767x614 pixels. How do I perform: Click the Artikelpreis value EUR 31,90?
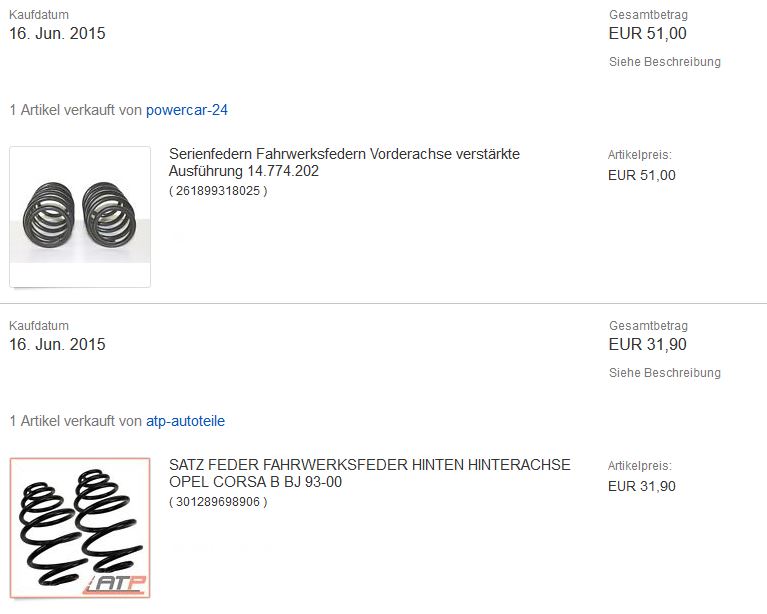click(642, 486)
